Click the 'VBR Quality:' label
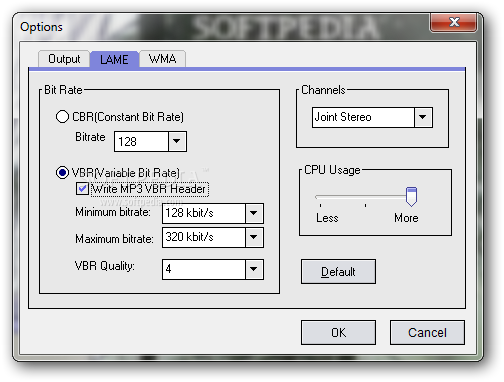Image resolution: width=504 pixels, height=382 pixels. point(105,266)
